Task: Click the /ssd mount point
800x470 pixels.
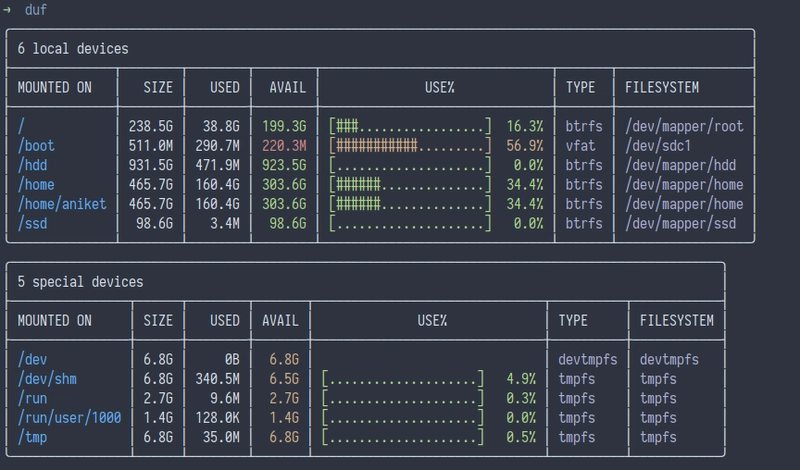Action: click(x=32, y=223)
